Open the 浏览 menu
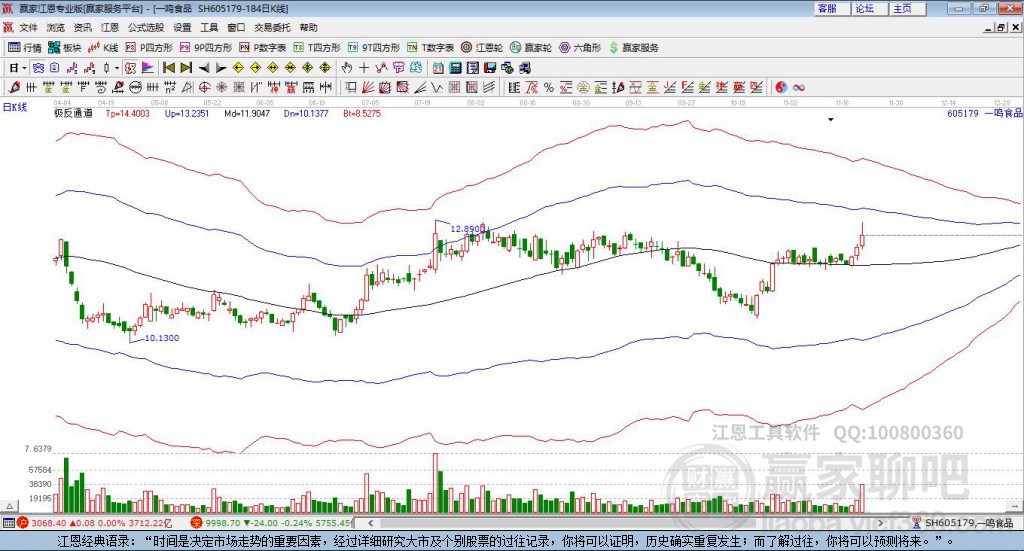 pos(56,27)
